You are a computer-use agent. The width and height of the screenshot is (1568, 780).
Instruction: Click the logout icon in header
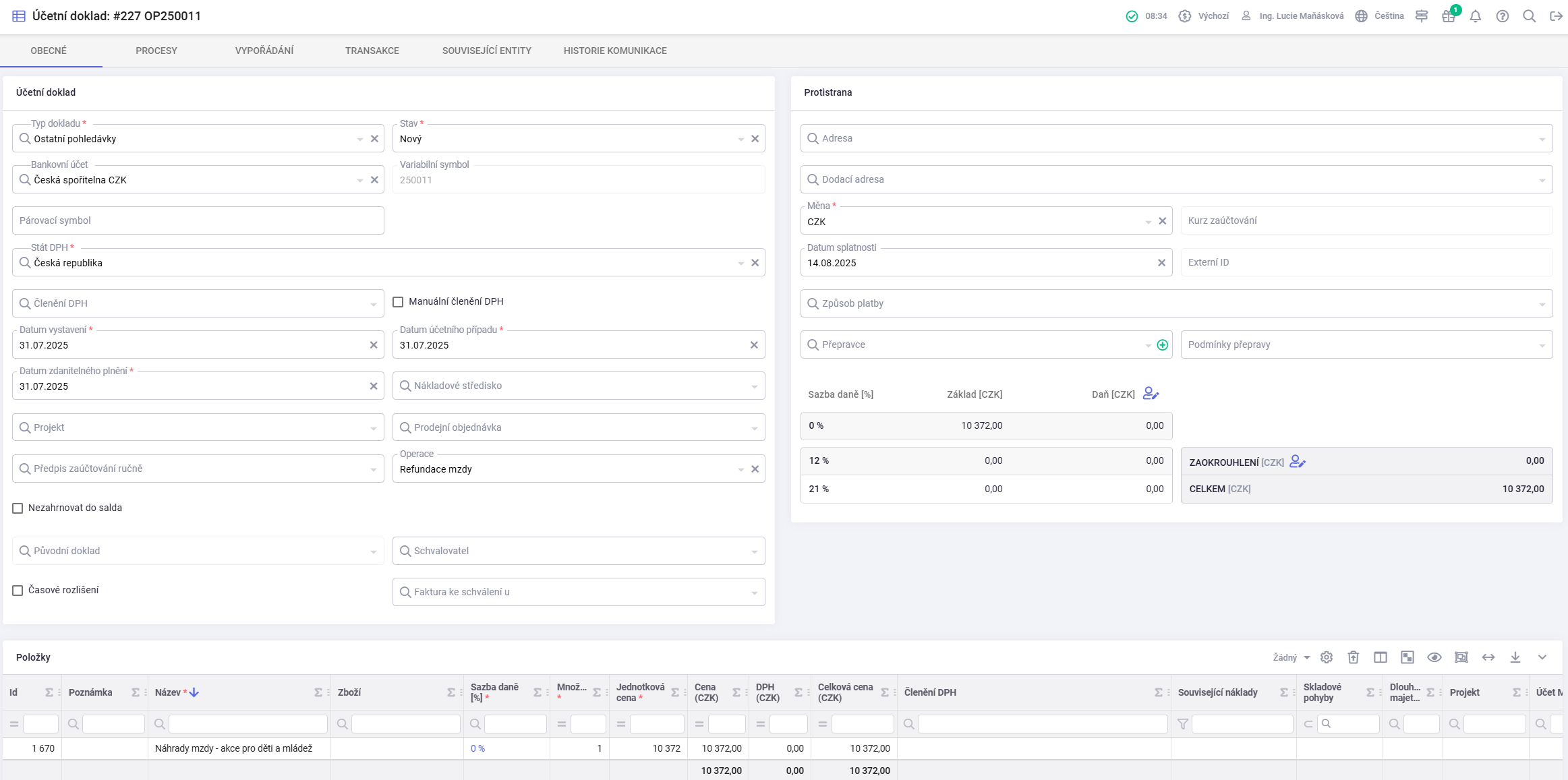click(x=1556, y=16)
